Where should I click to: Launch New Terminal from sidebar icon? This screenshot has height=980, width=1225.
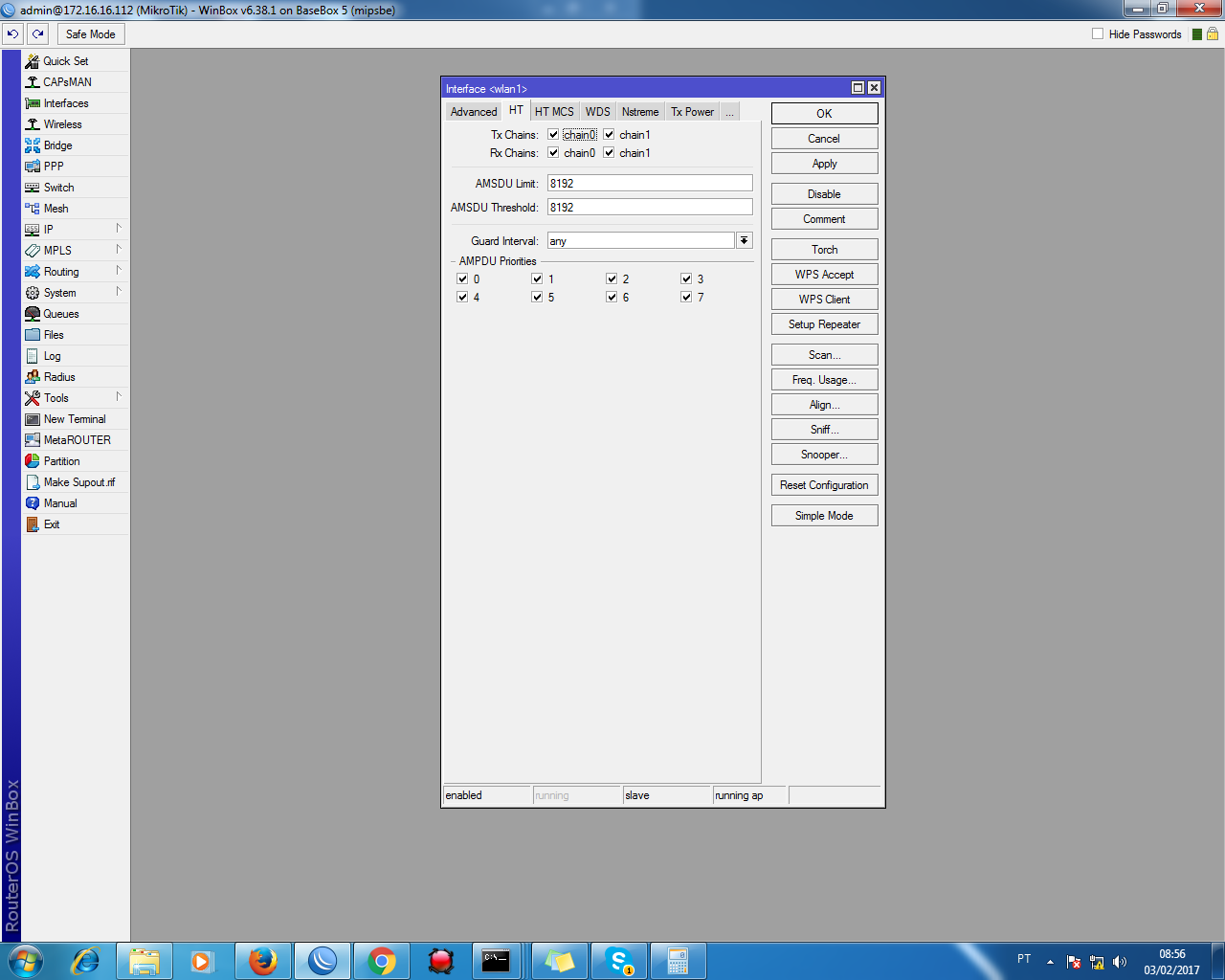(33, 419)
